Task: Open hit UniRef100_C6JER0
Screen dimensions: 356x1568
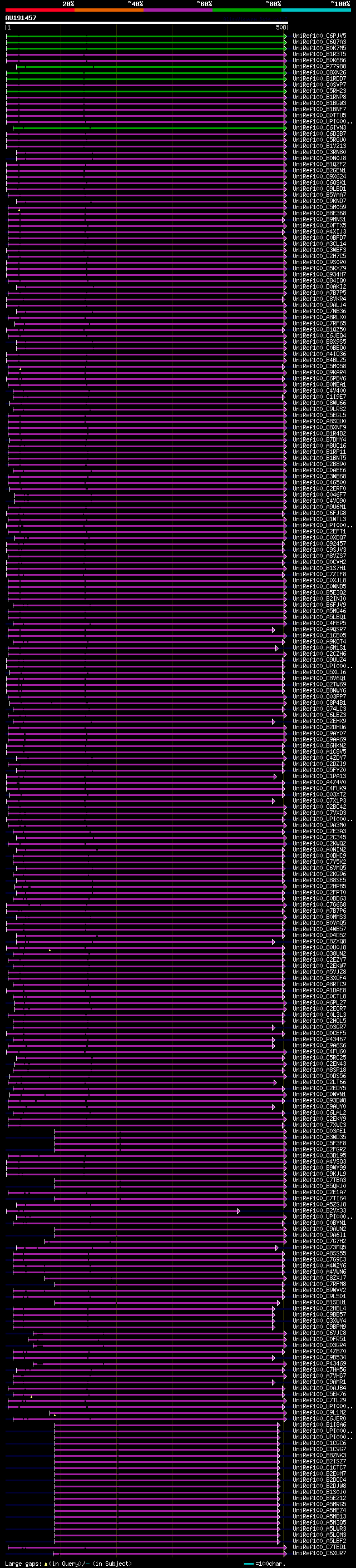Action: [x=319, y=1419]
